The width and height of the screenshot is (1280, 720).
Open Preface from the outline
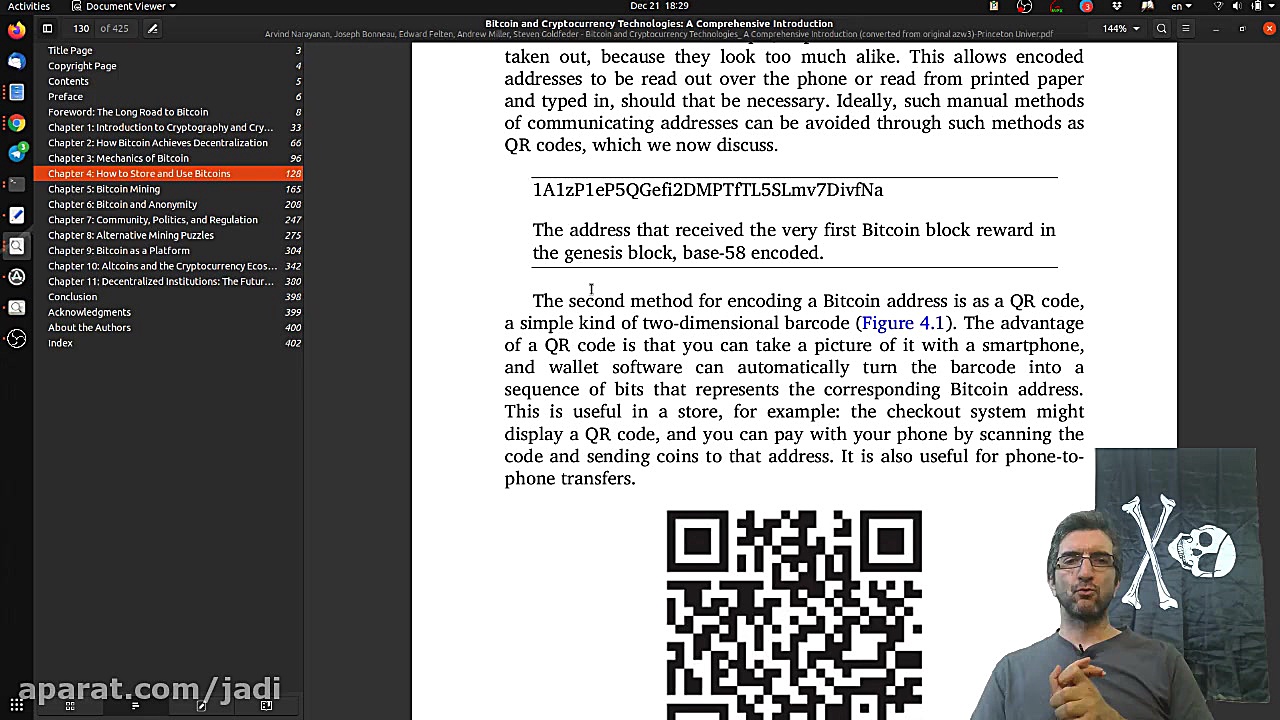[168, 97]
